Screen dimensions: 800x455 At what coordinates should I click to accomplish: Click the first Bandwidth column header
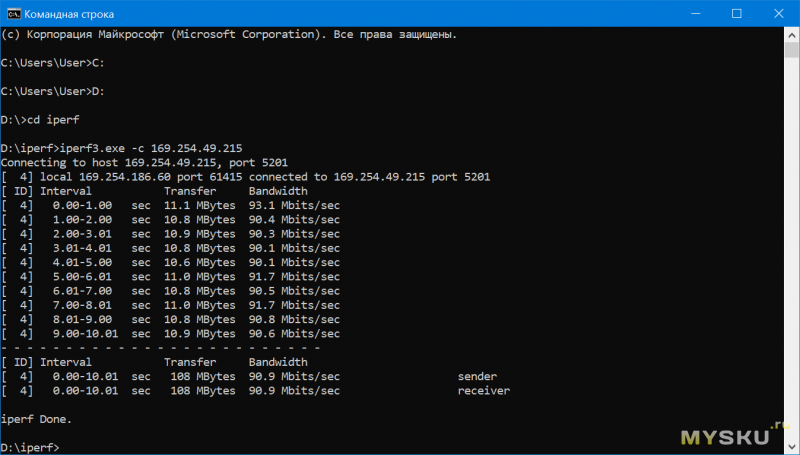277,190
